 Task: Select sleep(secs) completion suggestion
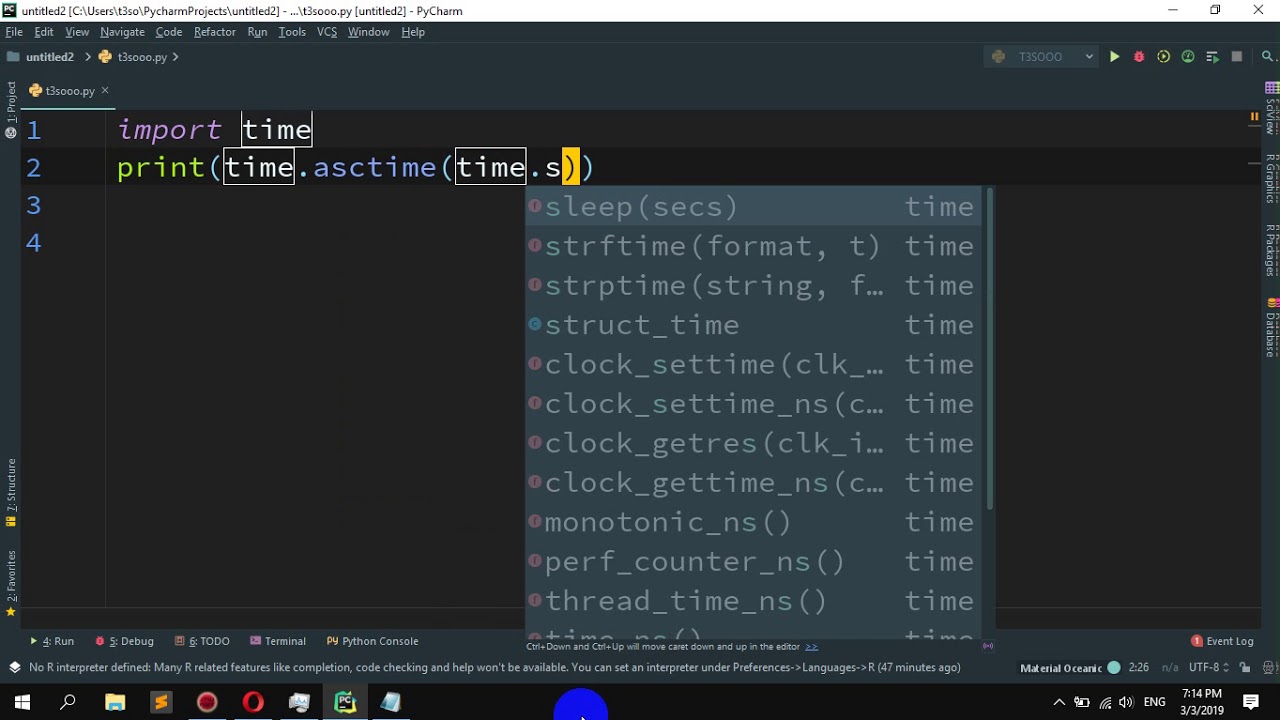[752, 207]
